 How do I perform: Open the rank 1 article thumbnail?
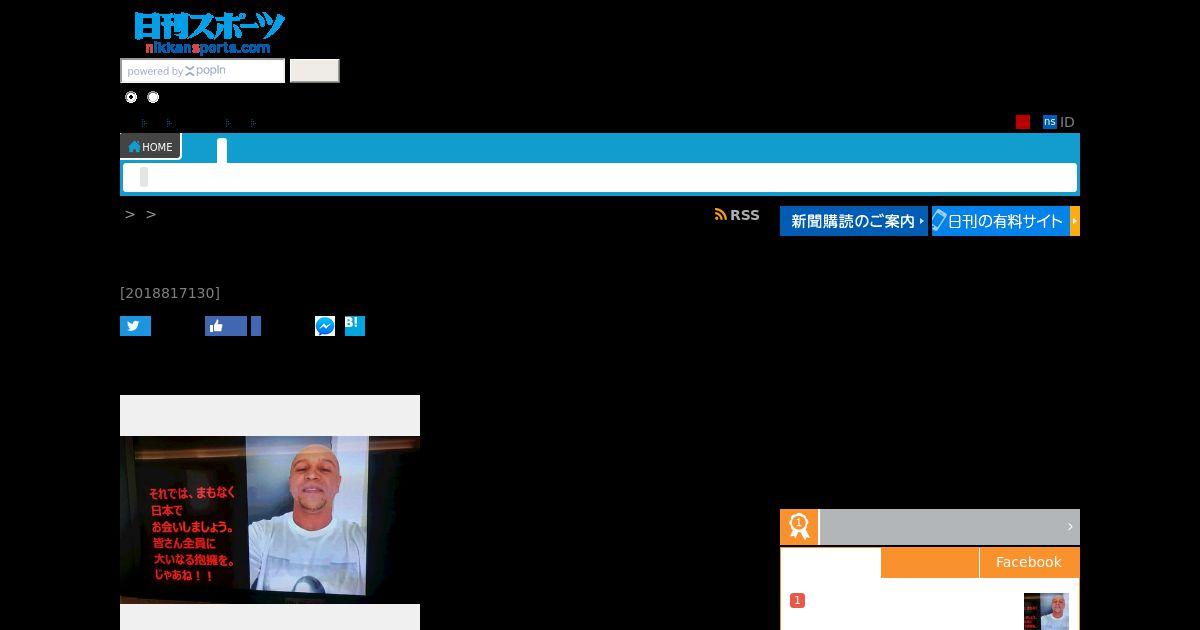pos(1046,611)
